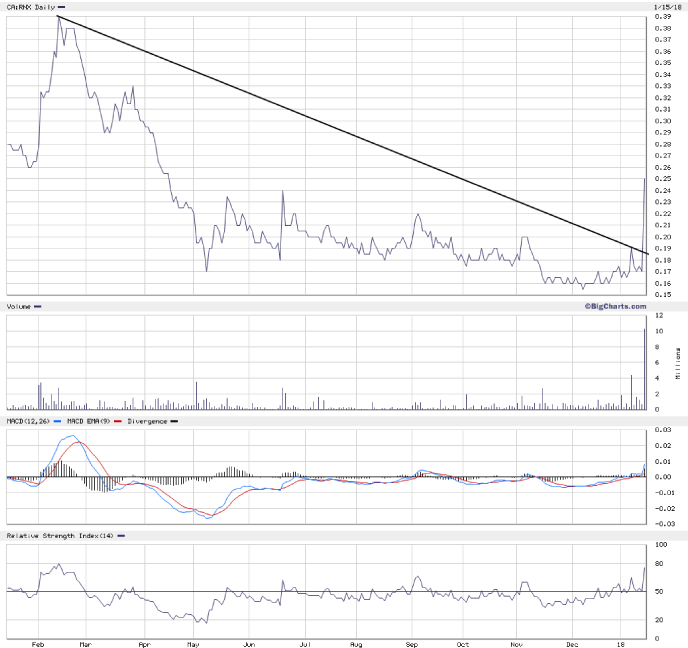Screen dimensions: 688x648
Task: Click the black Divergence legend swatch
Action: pos(173,423)
